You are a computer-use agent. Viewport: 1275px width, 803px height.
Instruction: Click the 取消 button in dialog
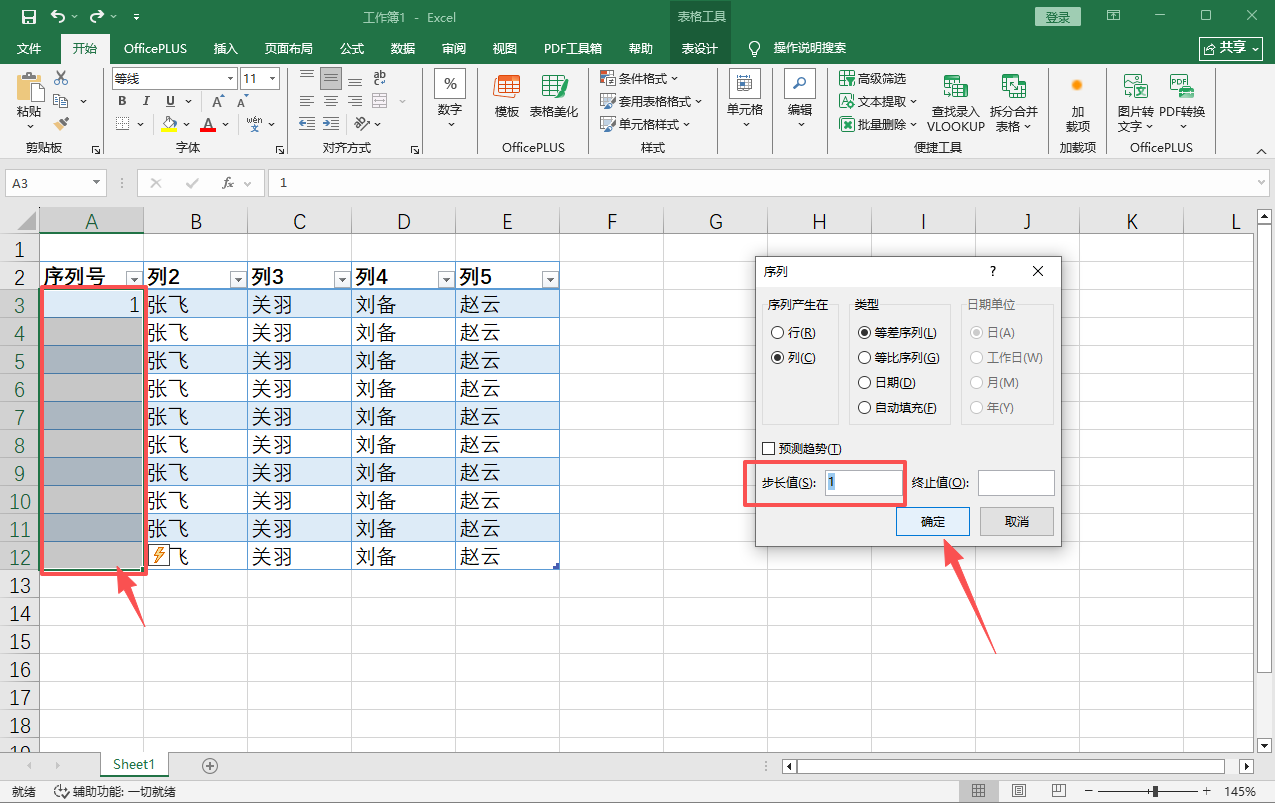(x=1016, y=521)
